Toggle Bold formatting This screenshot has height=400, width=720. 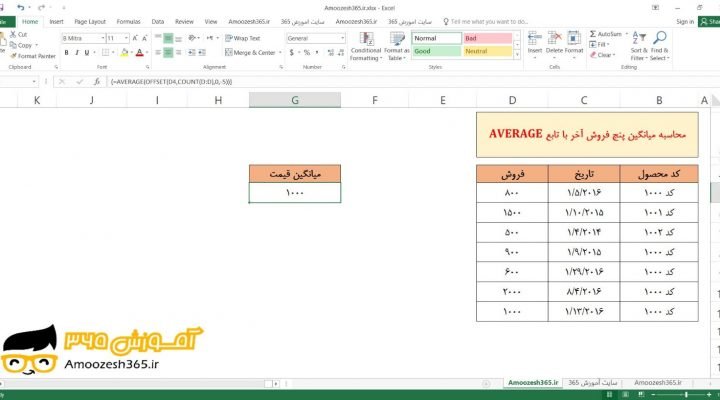(67, 53)
